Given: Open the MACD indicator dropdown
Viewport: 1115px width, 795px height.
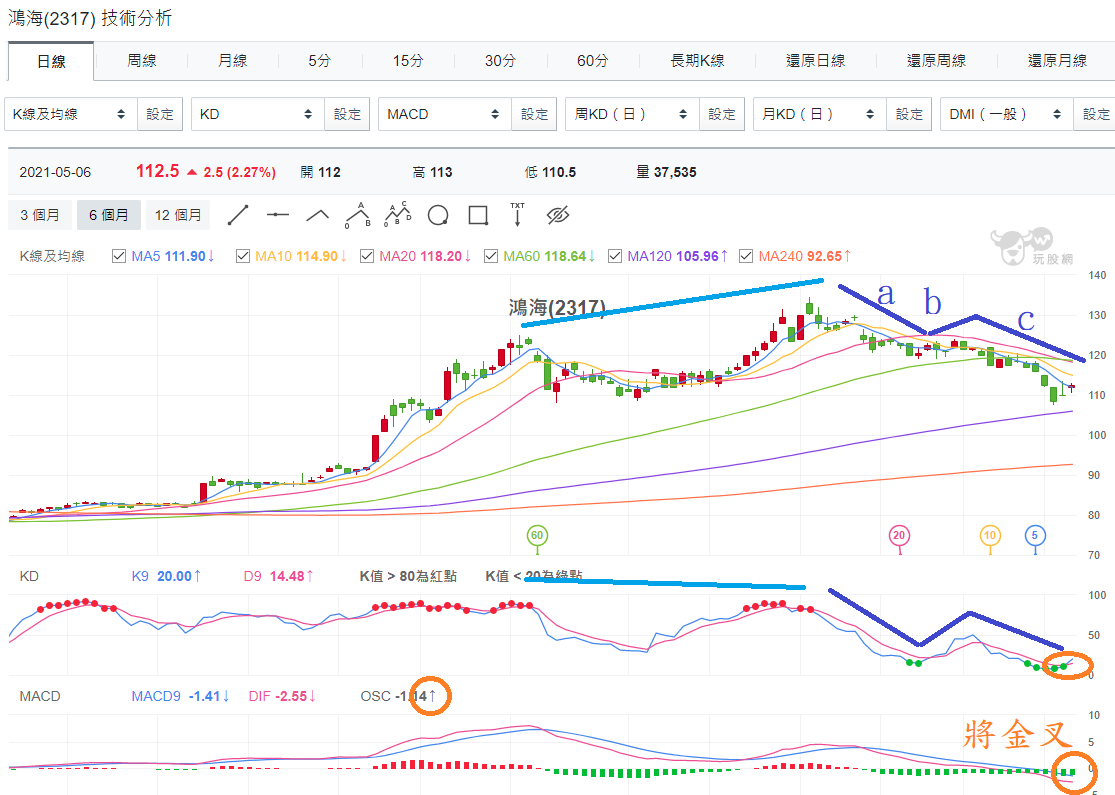Looking at the screenshot, I should click(x=444, y=114).
